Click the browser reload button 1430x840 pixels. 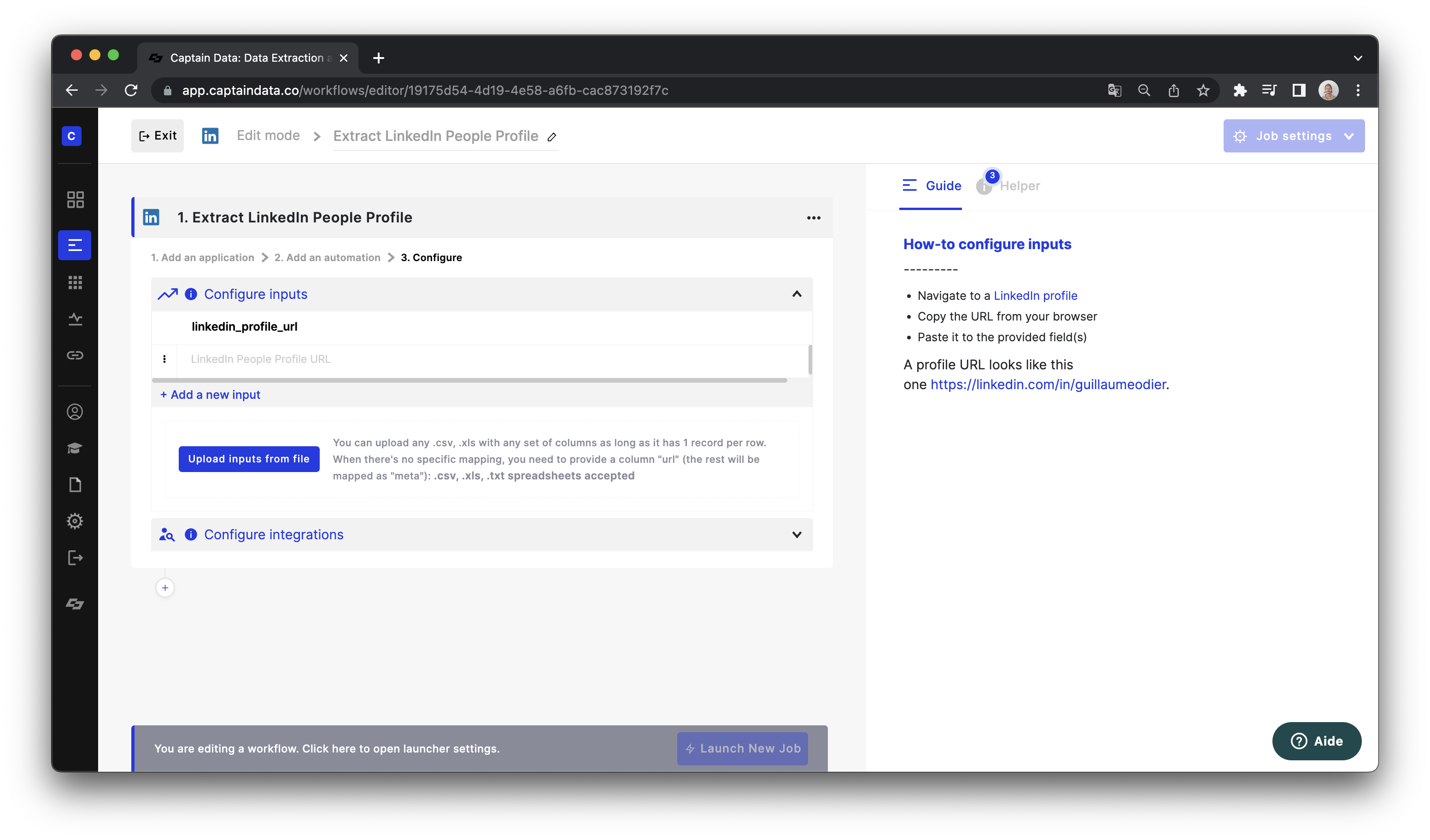(131, 90)
